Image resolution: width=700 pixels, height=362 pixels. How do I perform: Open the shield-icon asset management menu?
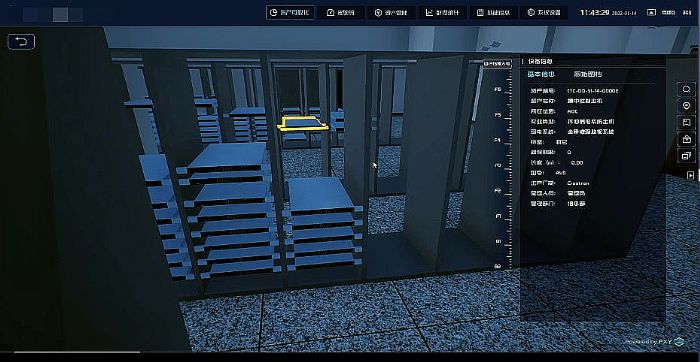click(391, 12)
